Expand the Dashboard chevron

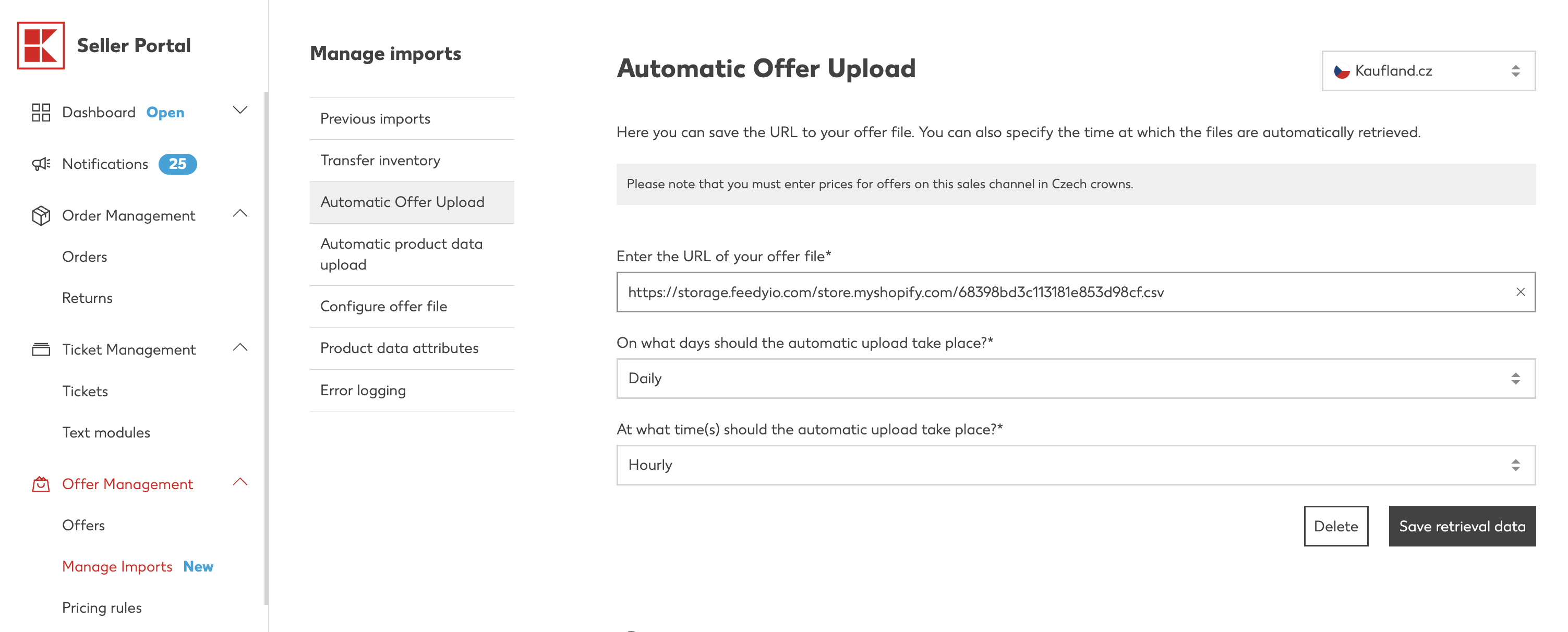240,110
